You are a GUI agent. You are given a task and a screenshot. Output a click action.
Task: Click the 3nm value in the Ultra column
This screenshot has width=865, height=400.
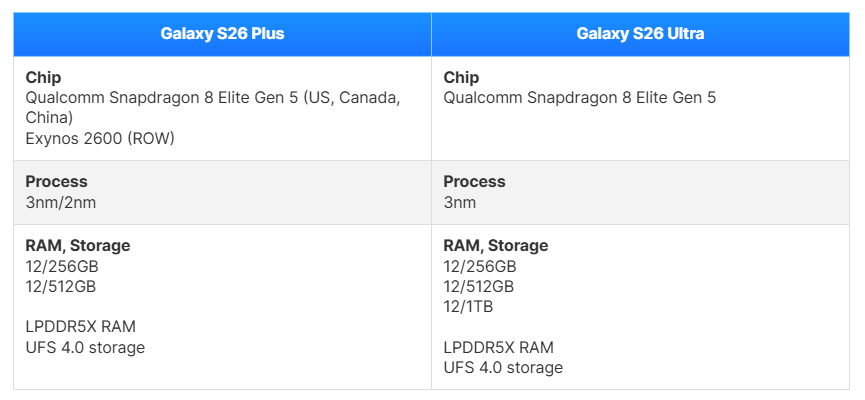pos(460,203)
